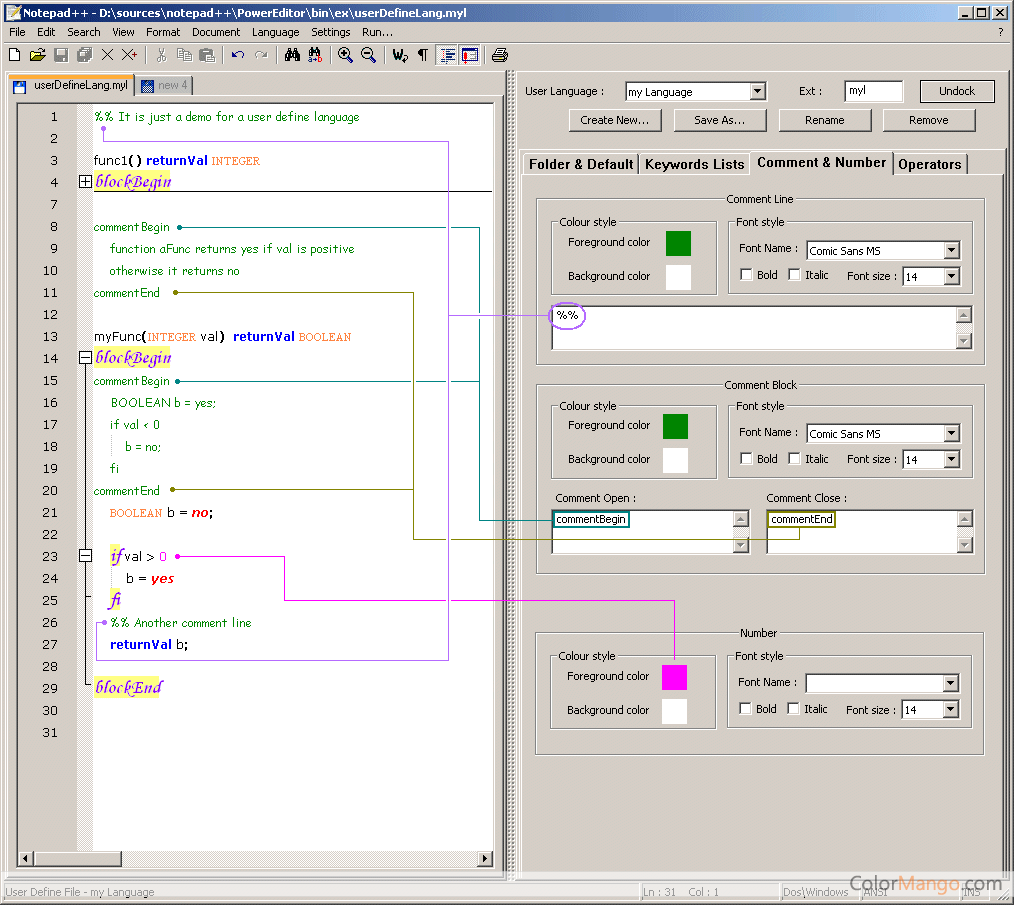Viewport: 1014px width, 905px height.
Task: Check the Bold option in Number section
Action: [x=745, y=709]
